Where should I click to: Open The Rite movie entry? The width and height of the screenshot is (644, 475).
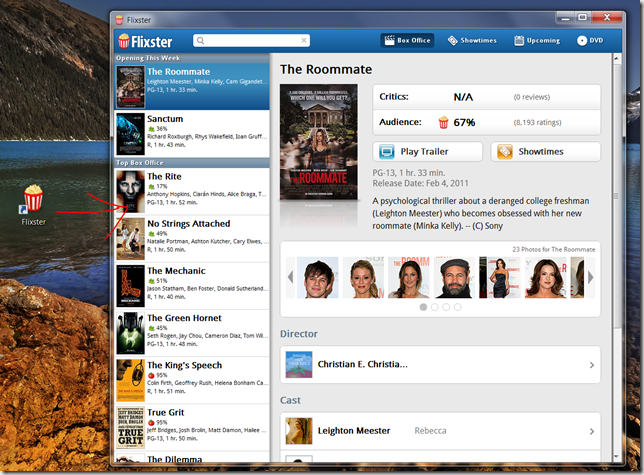192,191
